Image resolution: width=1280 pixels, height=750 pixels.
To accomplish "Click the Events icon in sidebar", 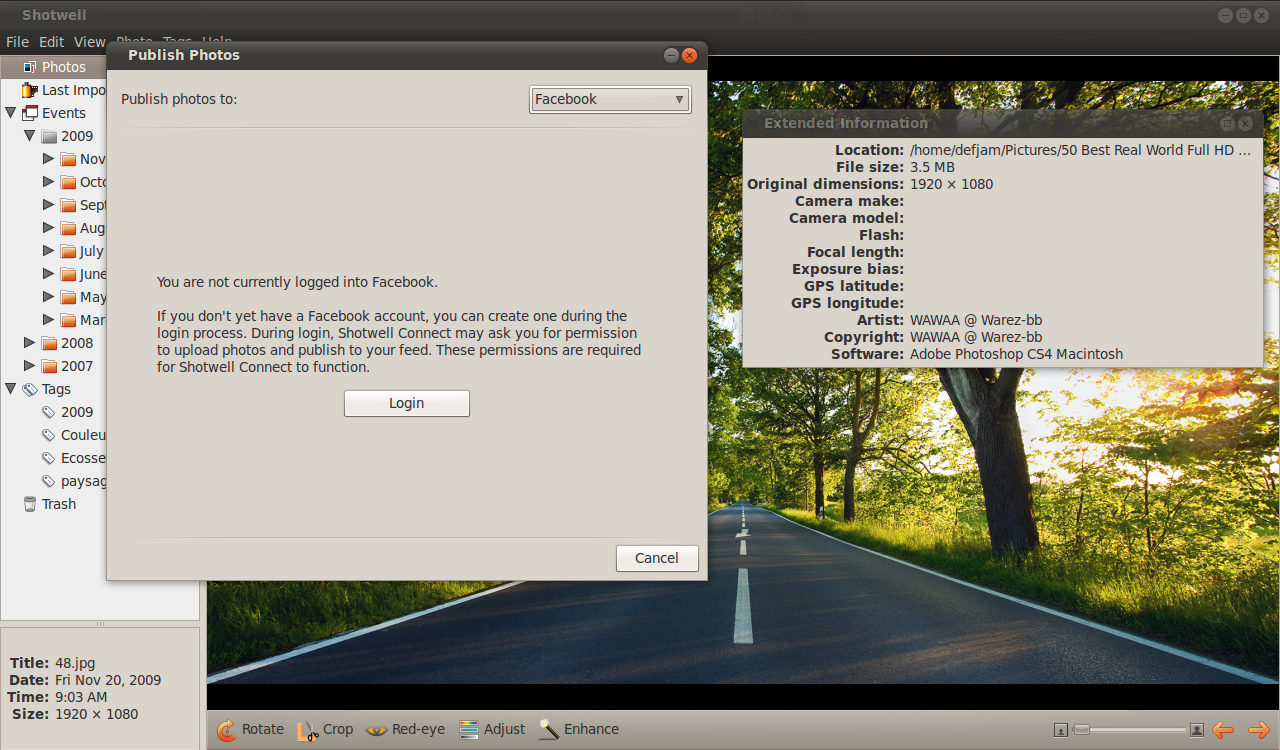I will coord(30,113).
